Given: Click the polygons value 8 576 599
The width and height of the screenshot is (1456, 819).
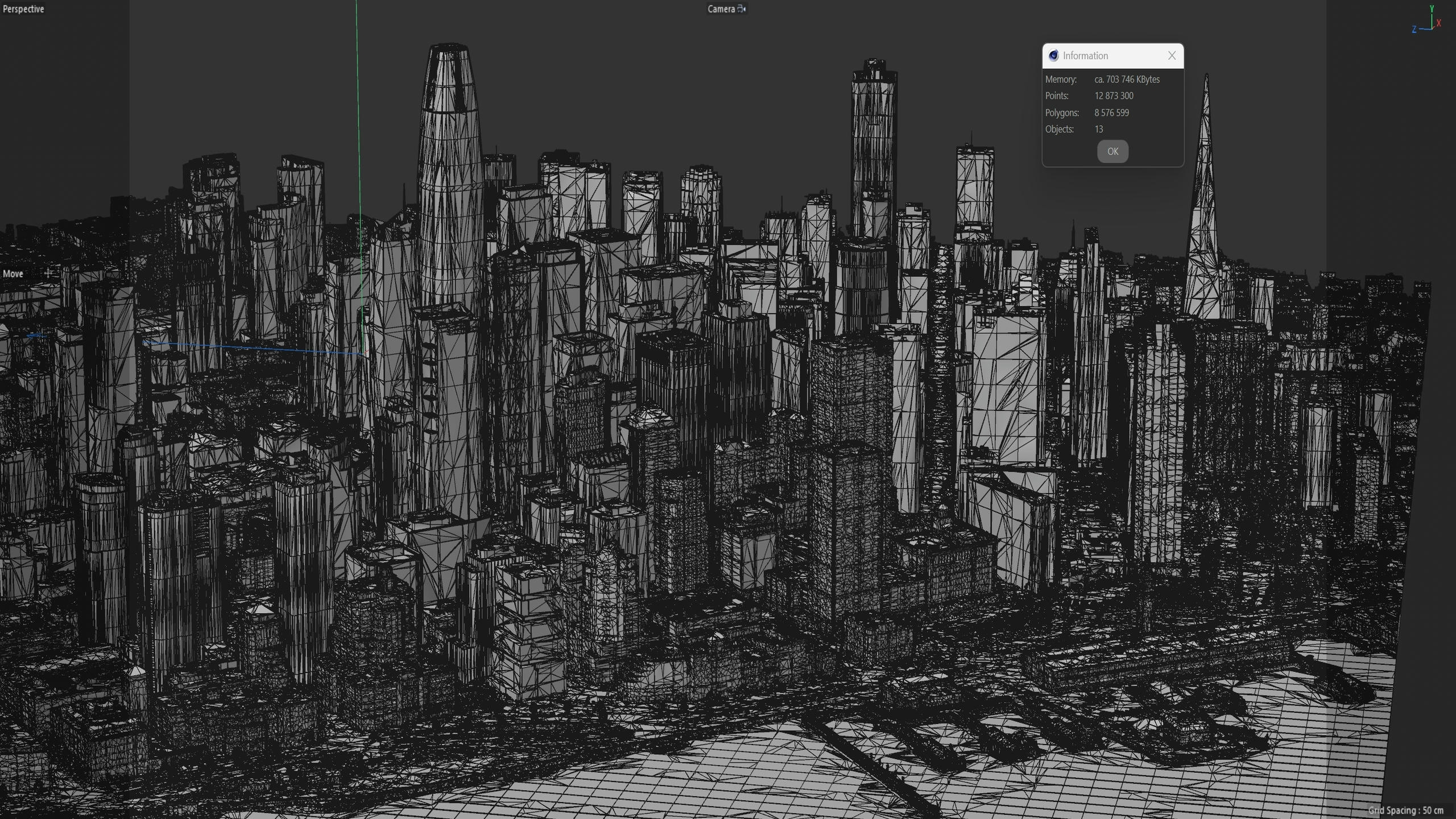Looking at the screenshot, I should (x=1111, y=113).
